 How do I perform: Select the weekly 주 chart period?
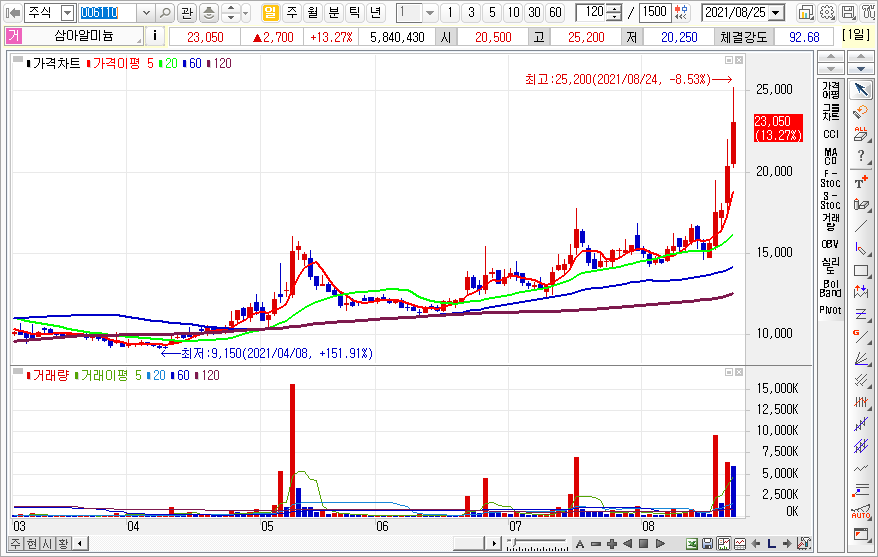coord(292,12)
